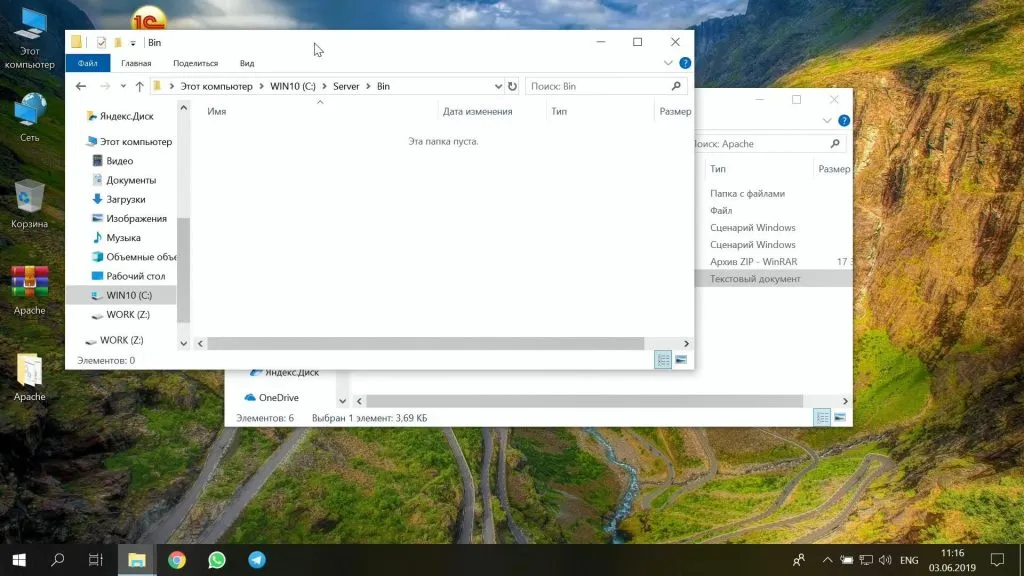The image size is (1024, 576).
Task: Open the address bar history dropdown
Action: point(497,87)
